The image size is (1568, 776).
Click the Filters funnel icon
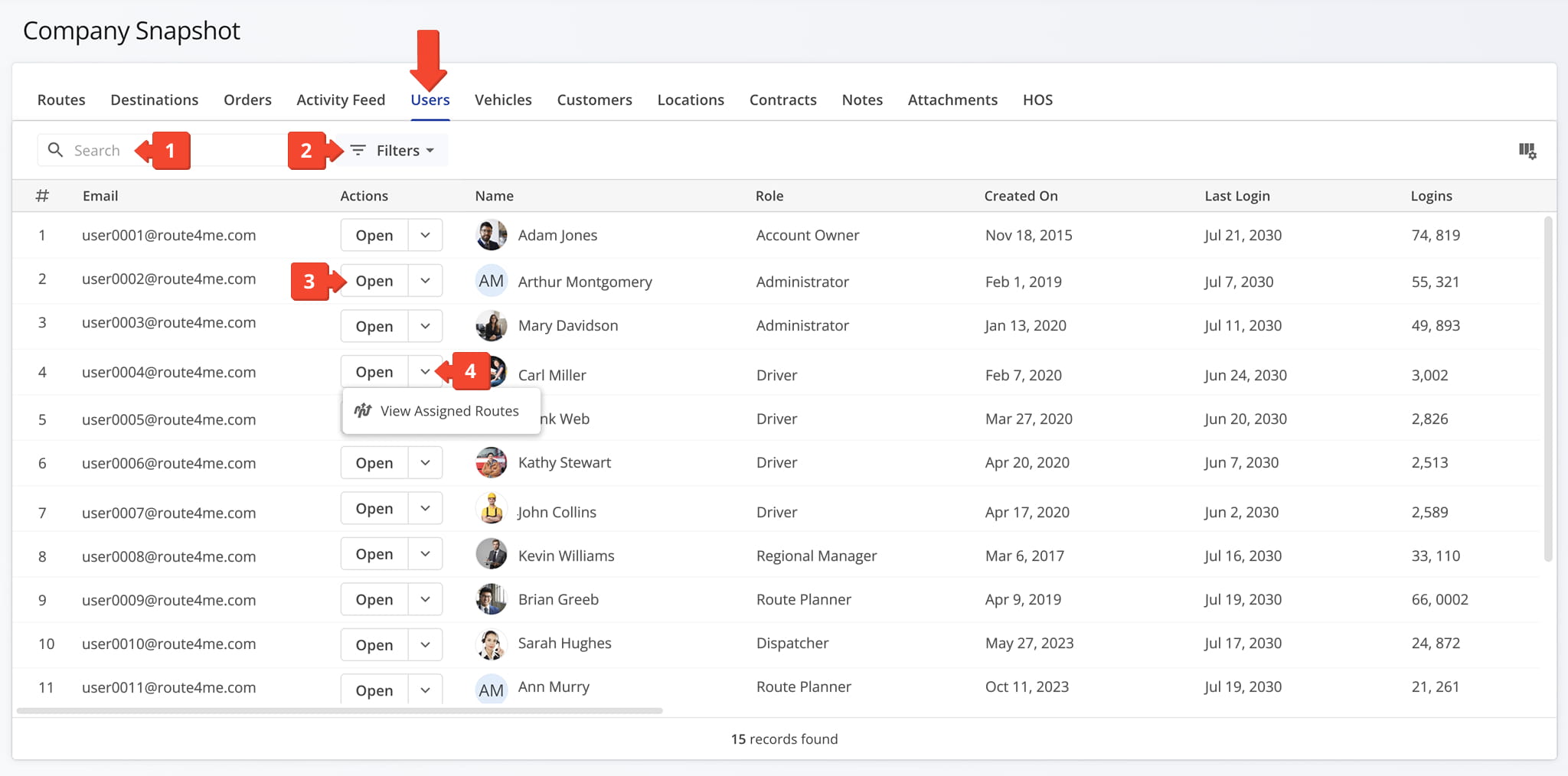(358, 150)
